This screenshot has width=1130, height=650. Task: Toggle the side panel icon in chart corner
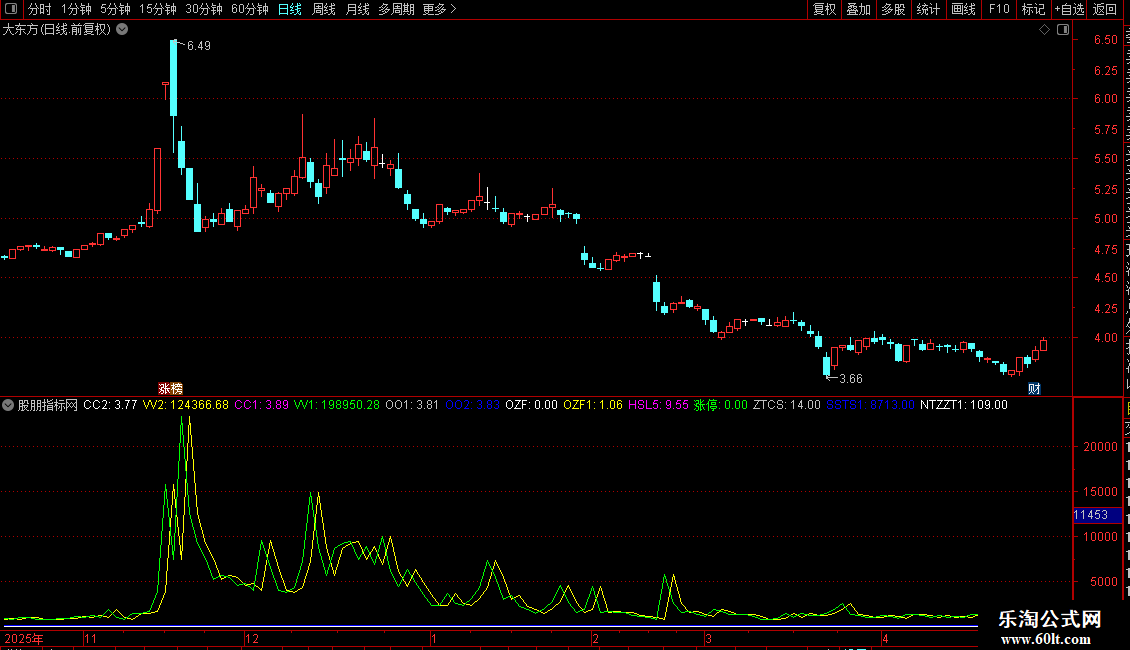pos(1063,30)
